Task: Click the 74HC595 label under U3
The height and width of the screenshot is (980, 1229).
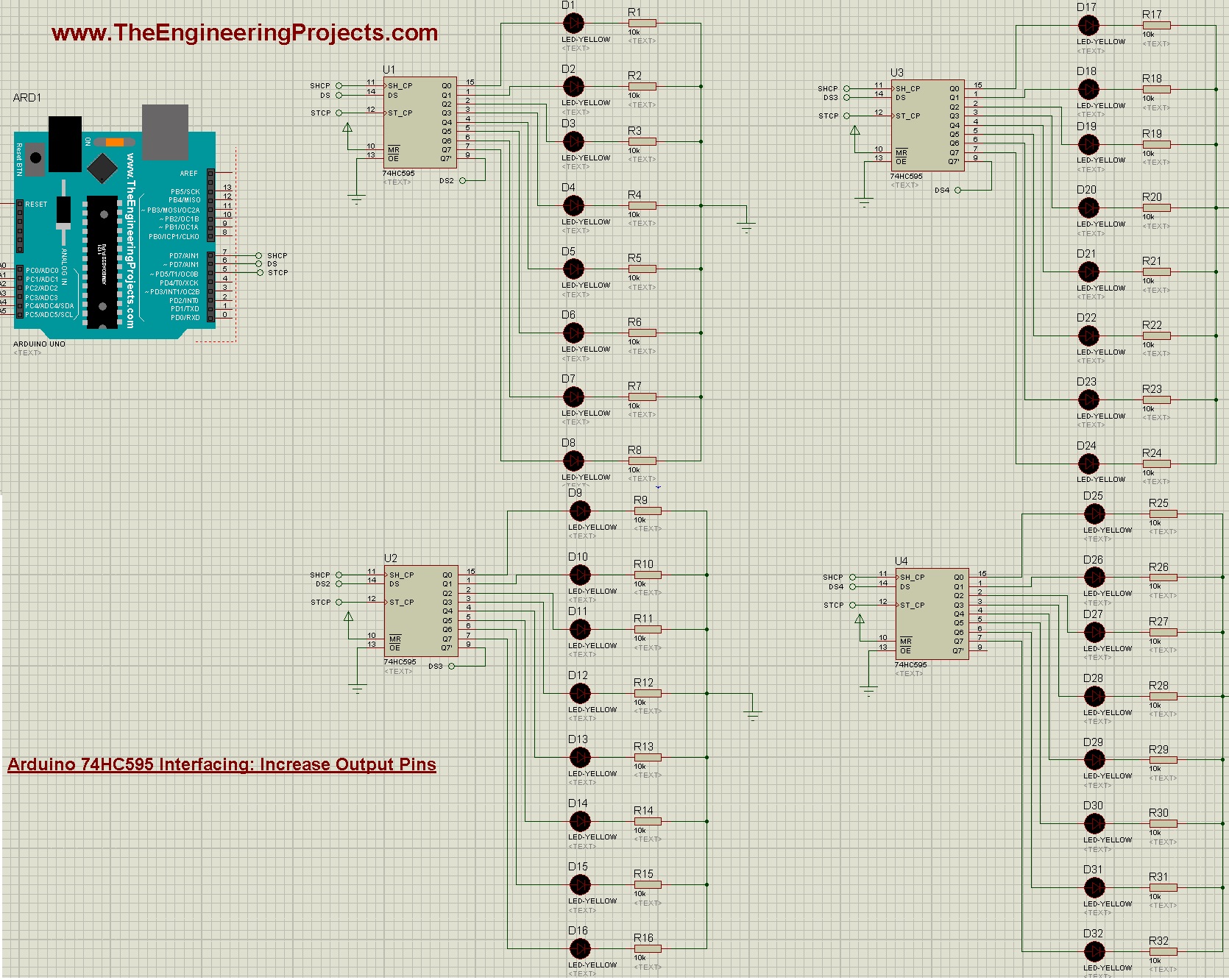Action: (x=906, y=177)
